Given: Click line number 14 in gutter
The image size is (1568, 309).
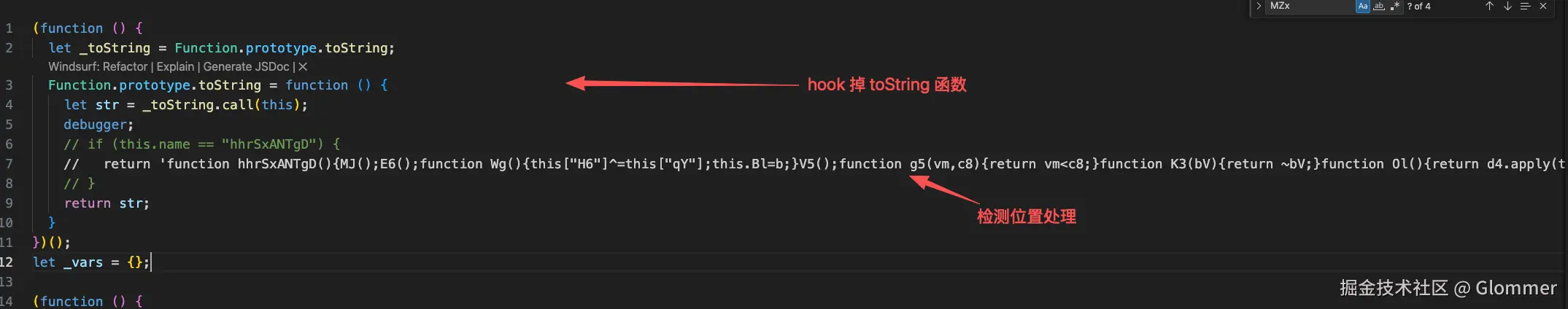Looking at the screenshot, I should [x=7, y=302].
